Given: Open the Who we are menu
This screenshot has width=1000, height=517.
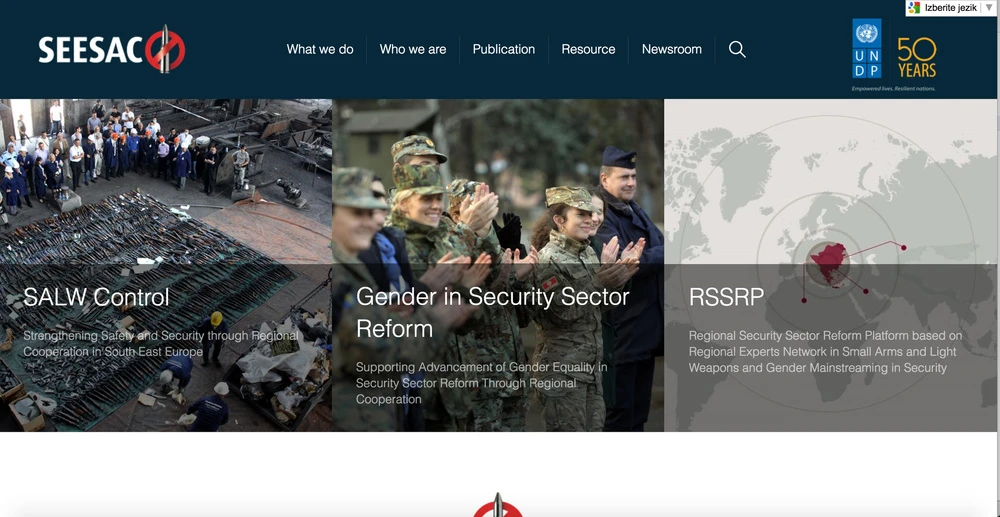Looking at the screenshot, I should pyautogui.click(x=413, y=49).
